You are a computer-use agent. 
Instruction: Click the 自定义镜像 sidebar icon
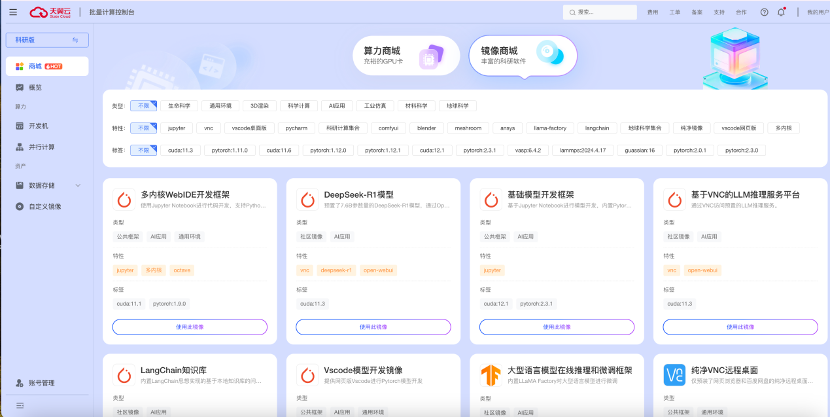coord(20,206)
